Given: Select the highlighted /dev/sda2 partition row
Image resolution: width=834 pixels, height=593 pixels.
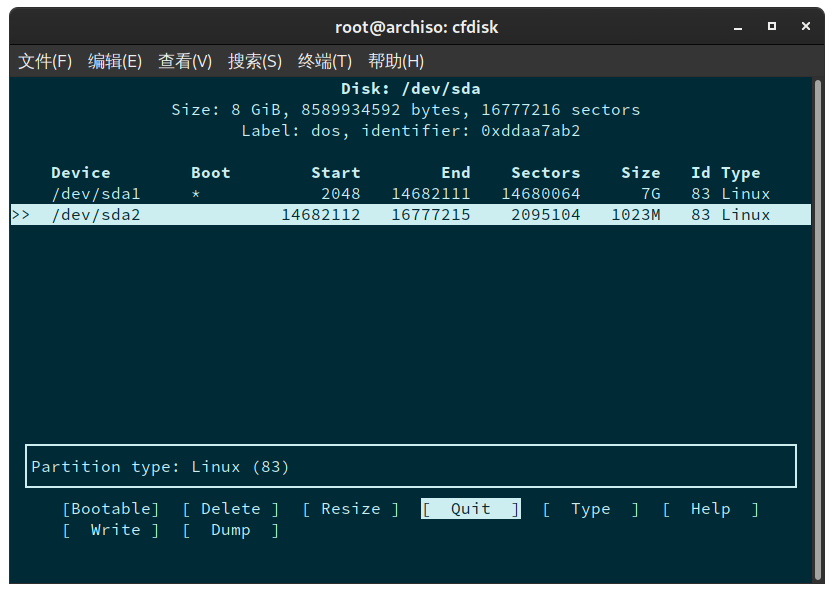Looking at the screenshot, I should pos(96,214).
